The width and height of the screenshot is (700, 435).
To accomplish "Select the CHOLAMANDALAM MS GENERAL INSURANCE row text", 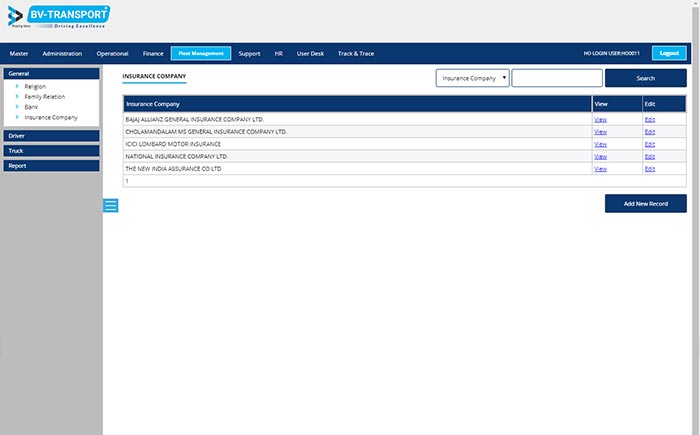I will point(206,132).
